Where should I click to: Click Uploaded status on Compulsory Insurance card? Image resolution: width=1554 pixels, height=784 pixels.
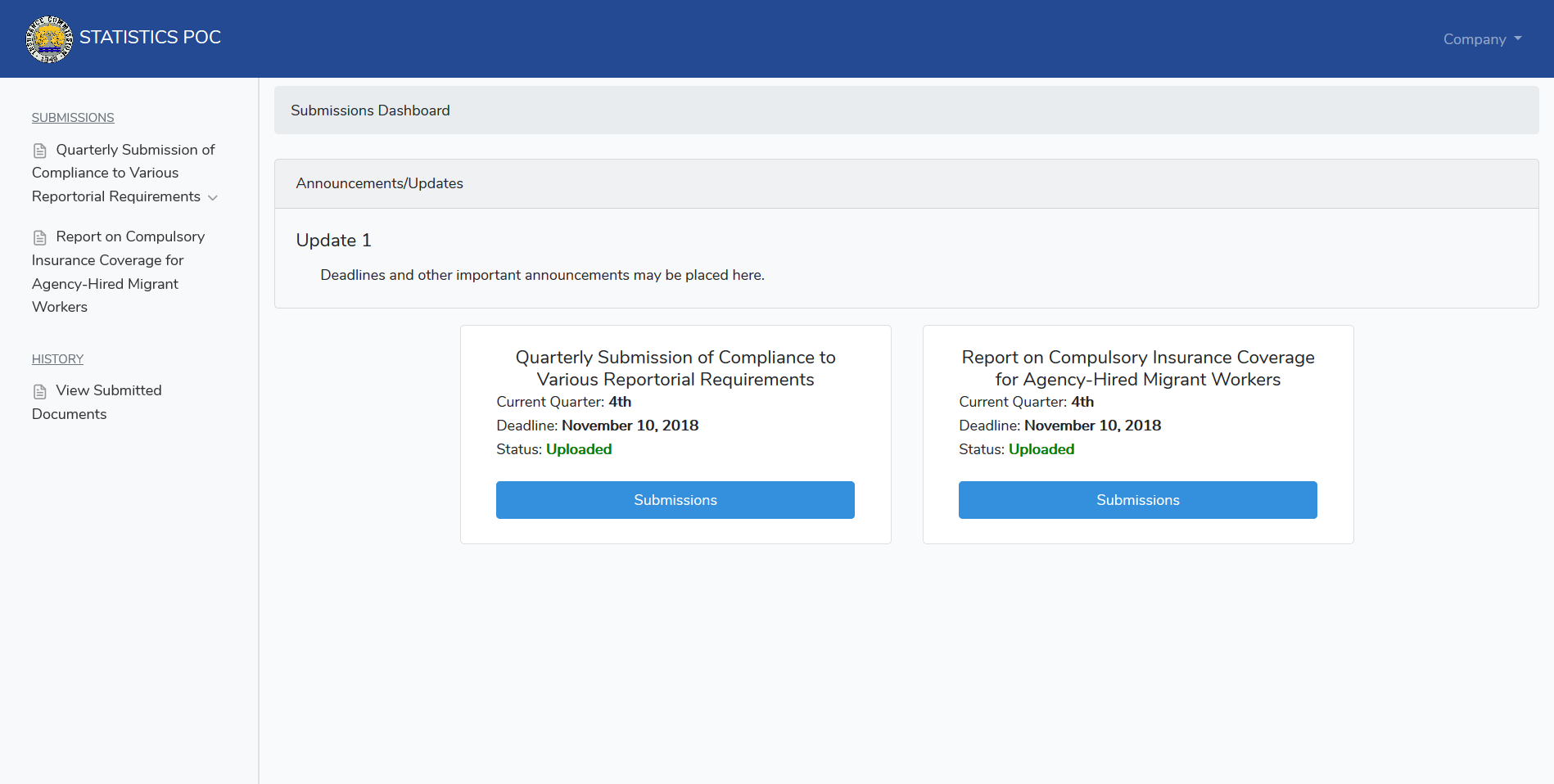(x=1041, y=449)
